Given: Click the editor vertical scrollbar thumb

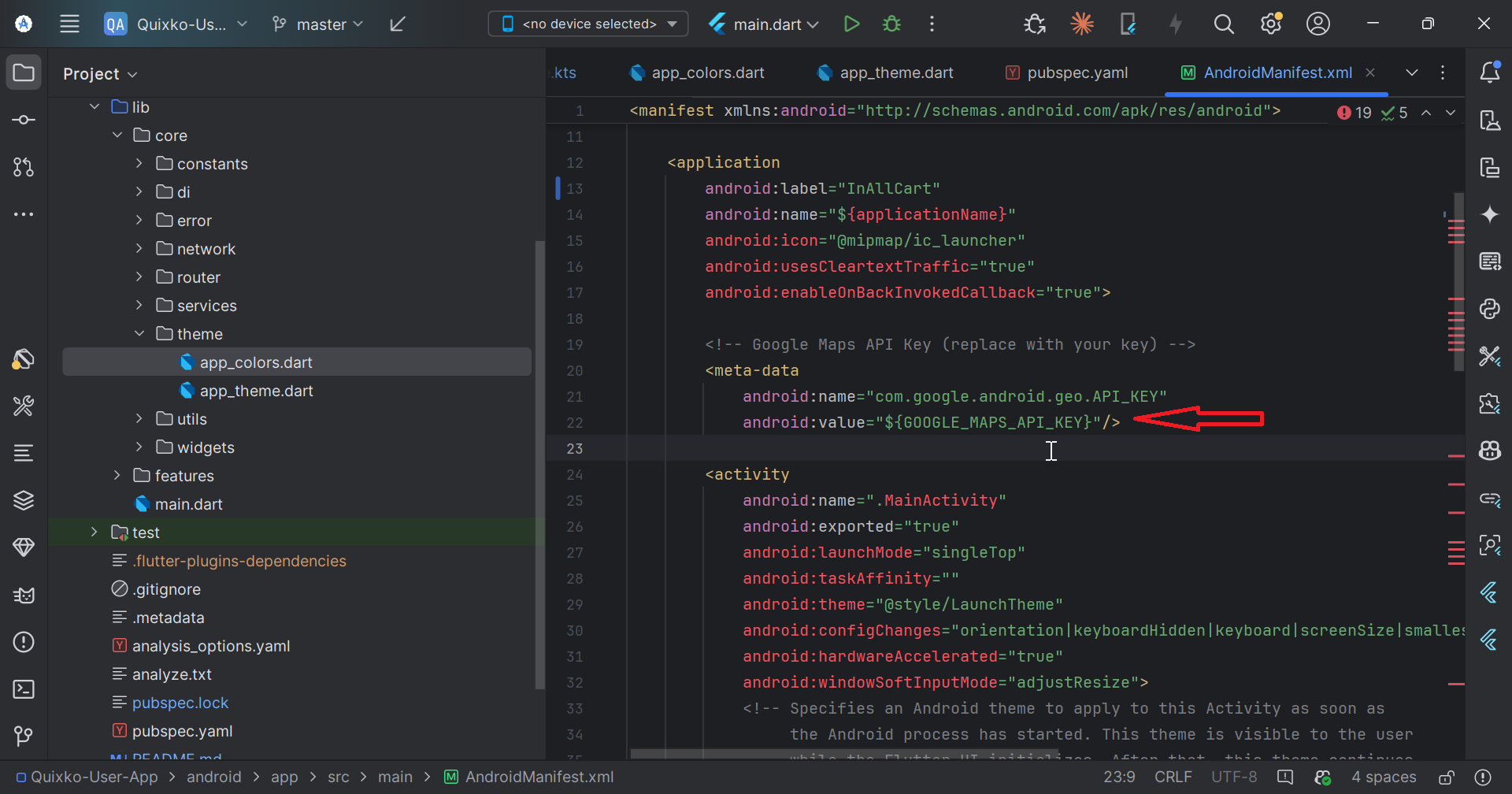Looking at the screenshot, I should 1459,282.
